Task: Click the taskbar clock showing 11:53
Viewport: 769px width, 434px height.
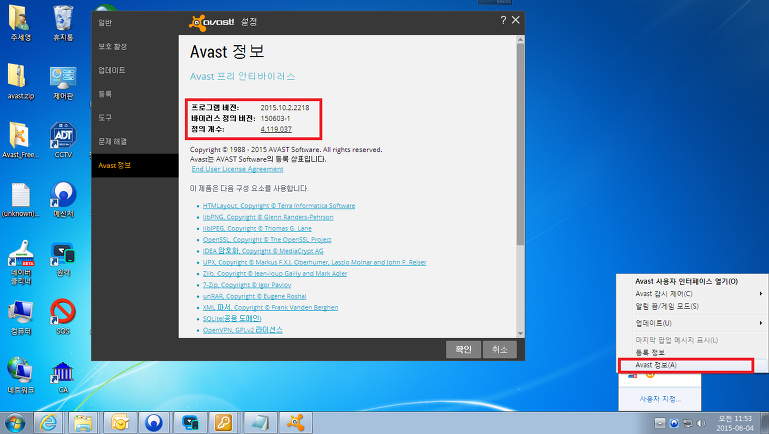Action: click(735, 423)
